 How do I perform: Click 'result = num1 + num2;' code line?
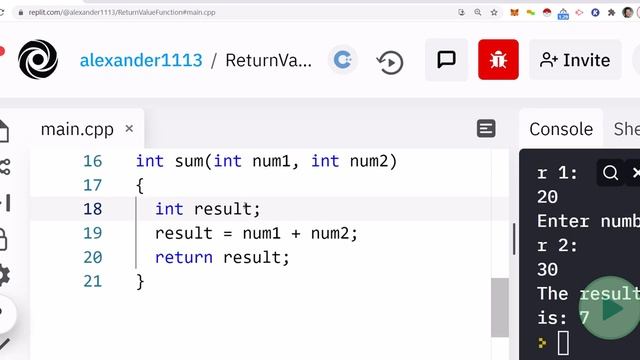coord(256,233)
